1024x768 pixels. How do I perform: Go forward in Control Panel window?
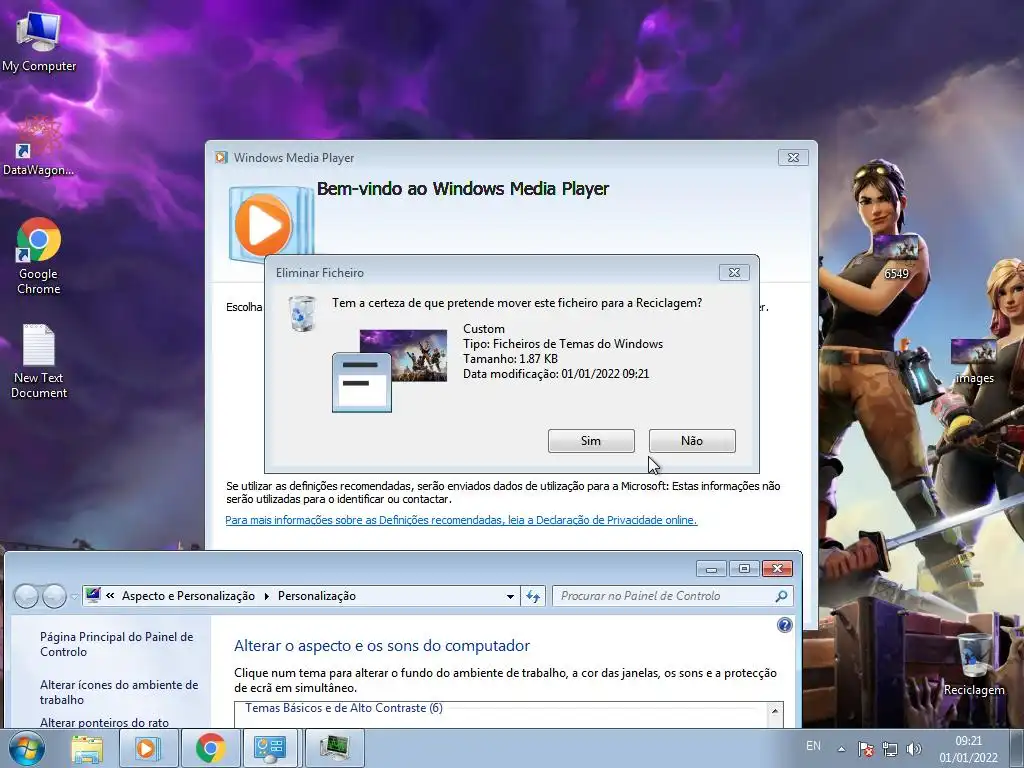54,596
